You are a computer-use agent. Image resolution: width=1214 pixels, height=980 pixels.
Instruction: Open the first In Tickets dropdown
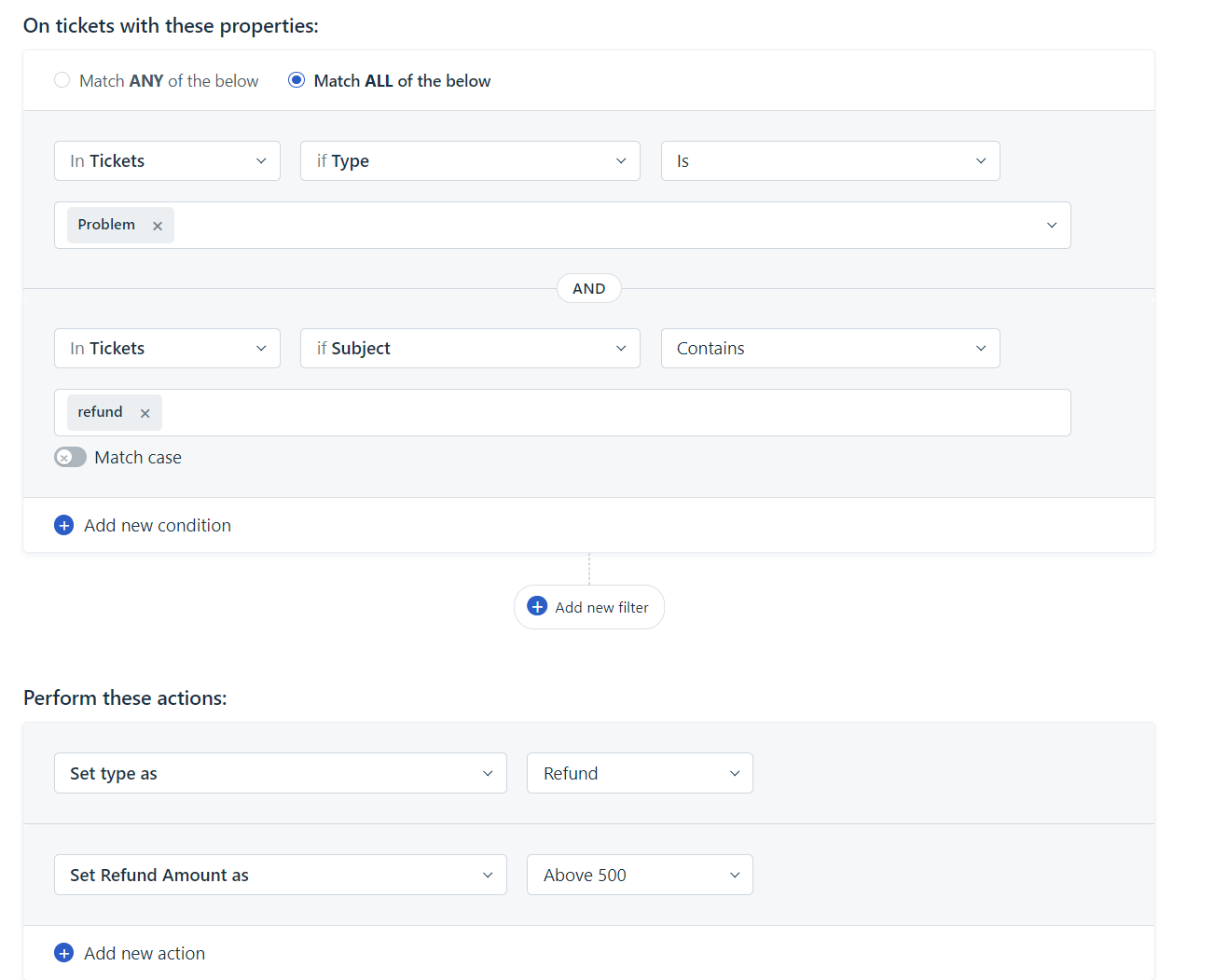[167, 161]
